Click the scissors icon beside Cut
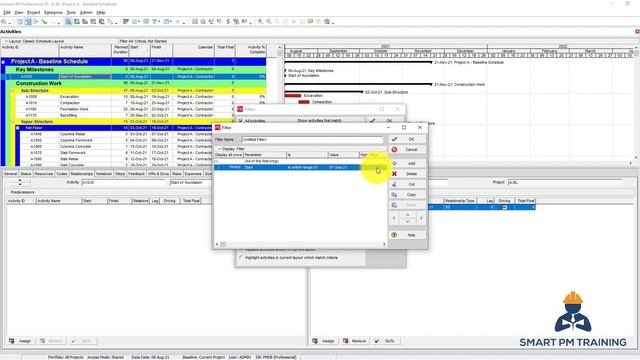 tap(394, 184)
